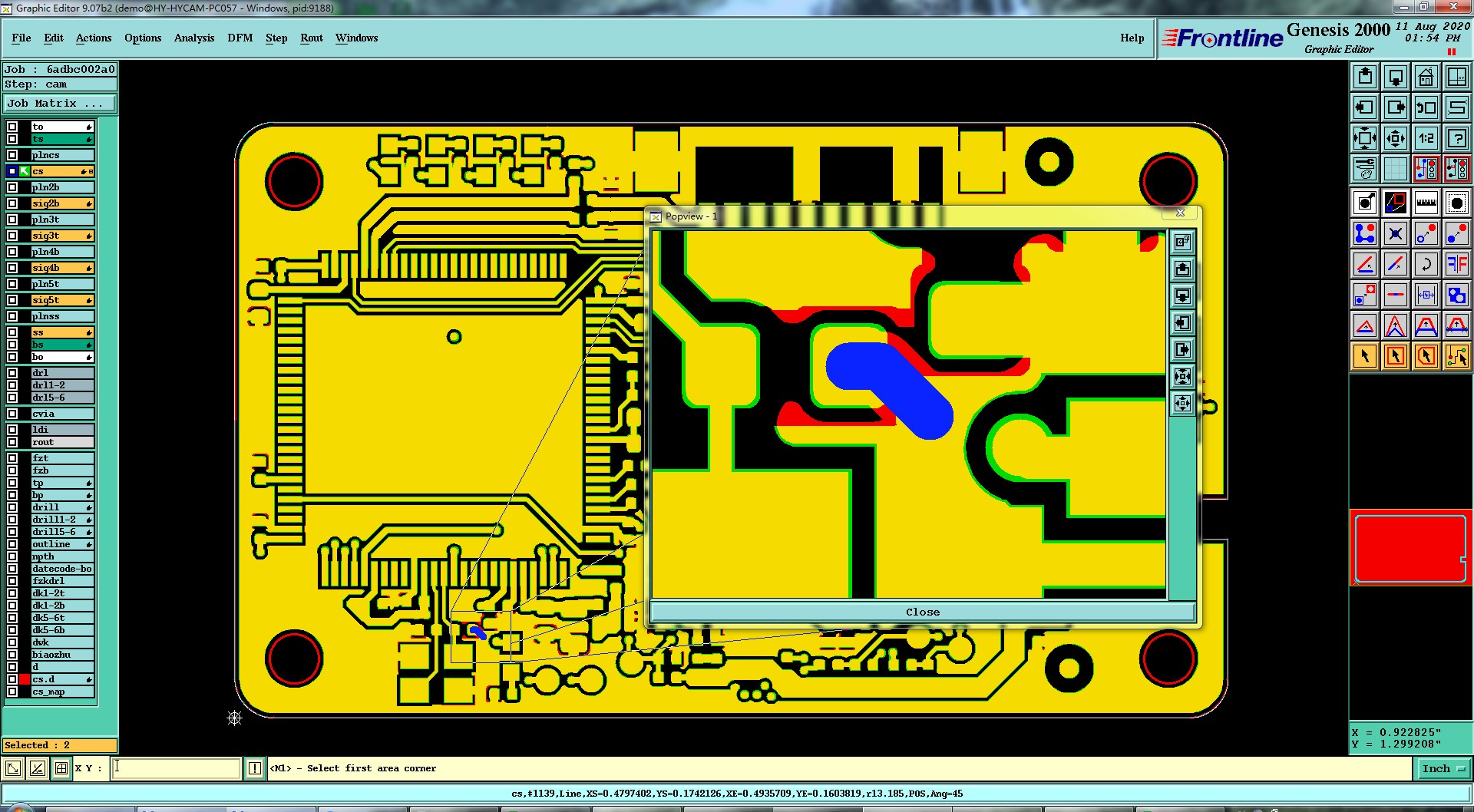
Task: Click the X Y coordinate input field
Action: (x=177, y=768)
